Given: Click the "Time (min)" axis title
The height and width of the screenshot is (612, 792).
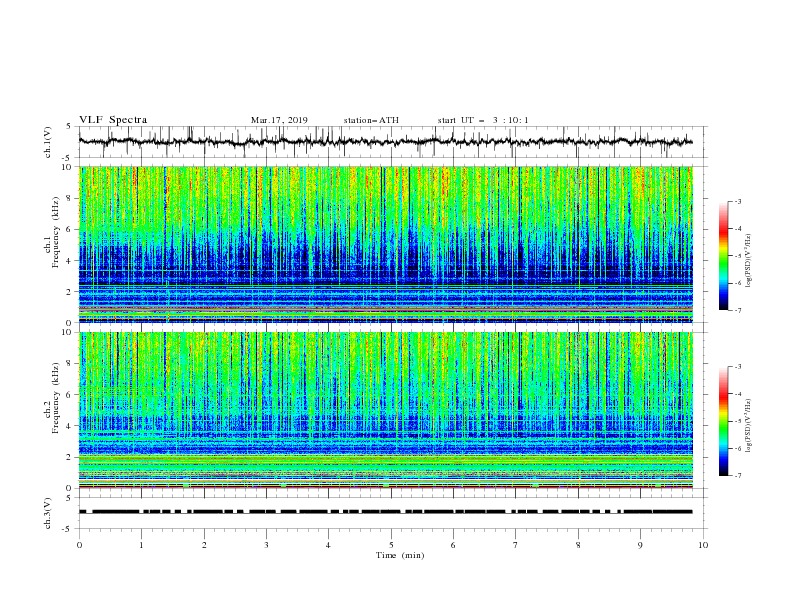Looking at the screenshot, I should pos(400,555).
